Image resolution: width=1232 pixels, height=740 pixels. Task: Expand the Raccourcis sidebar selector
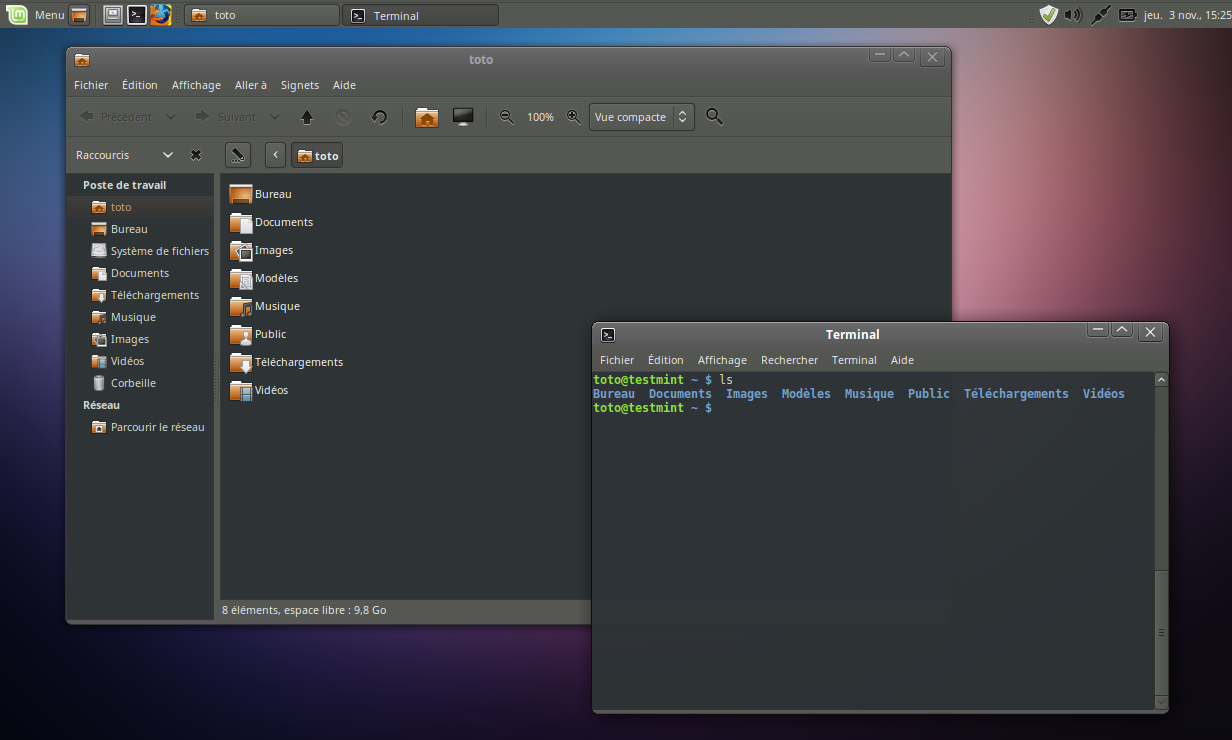pos(168,155)
